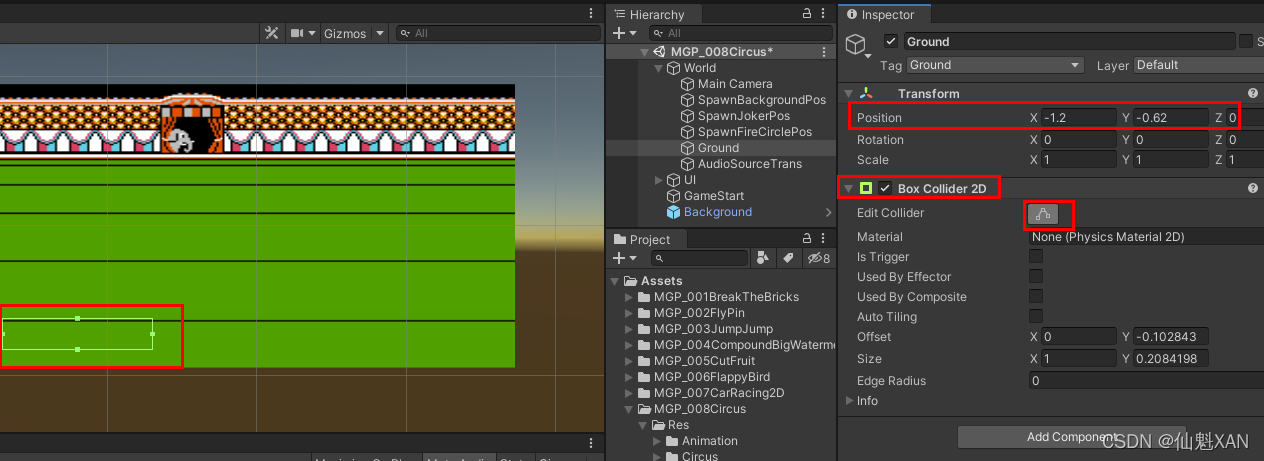This screenshot has height=461, width=1264.
Task: Open Hierarchy panel three-dot menu
Action: pos(825,14)
